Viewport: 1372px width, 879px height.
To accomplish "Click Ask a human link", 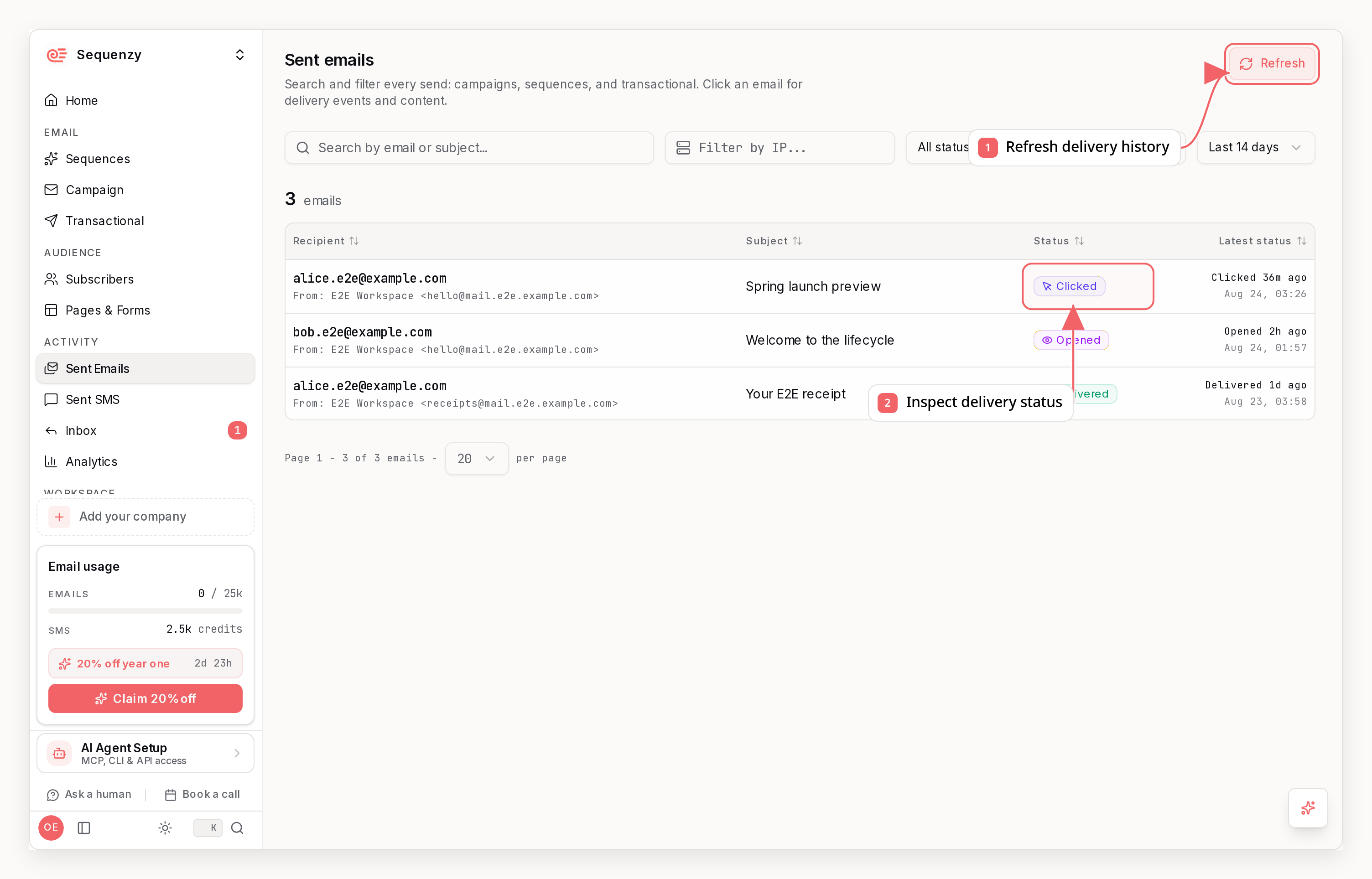I will point(89,795).
